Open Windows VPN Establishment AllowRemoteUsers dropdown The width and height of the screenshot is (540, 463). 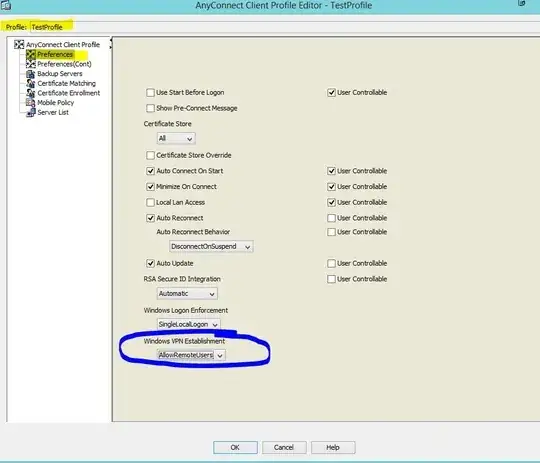(191, 355)
